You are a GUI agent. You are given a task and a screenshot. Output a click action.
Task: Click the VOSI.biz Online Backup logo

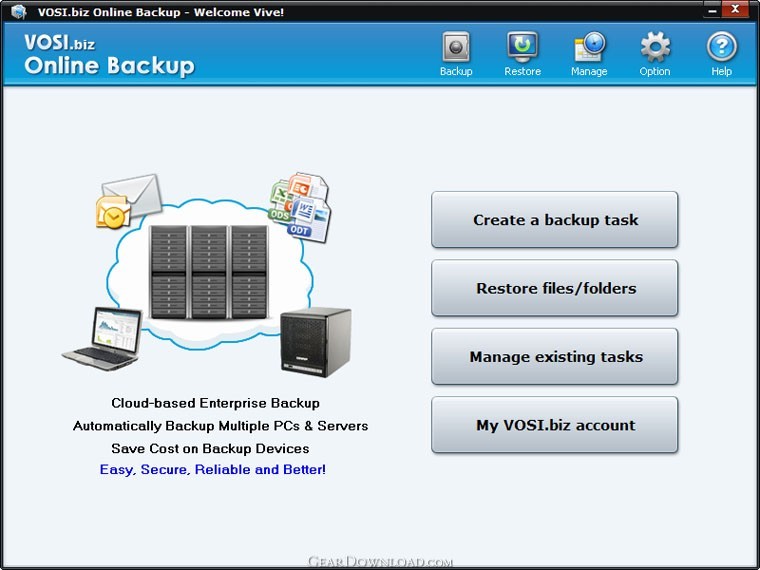(x=109, y=55)
